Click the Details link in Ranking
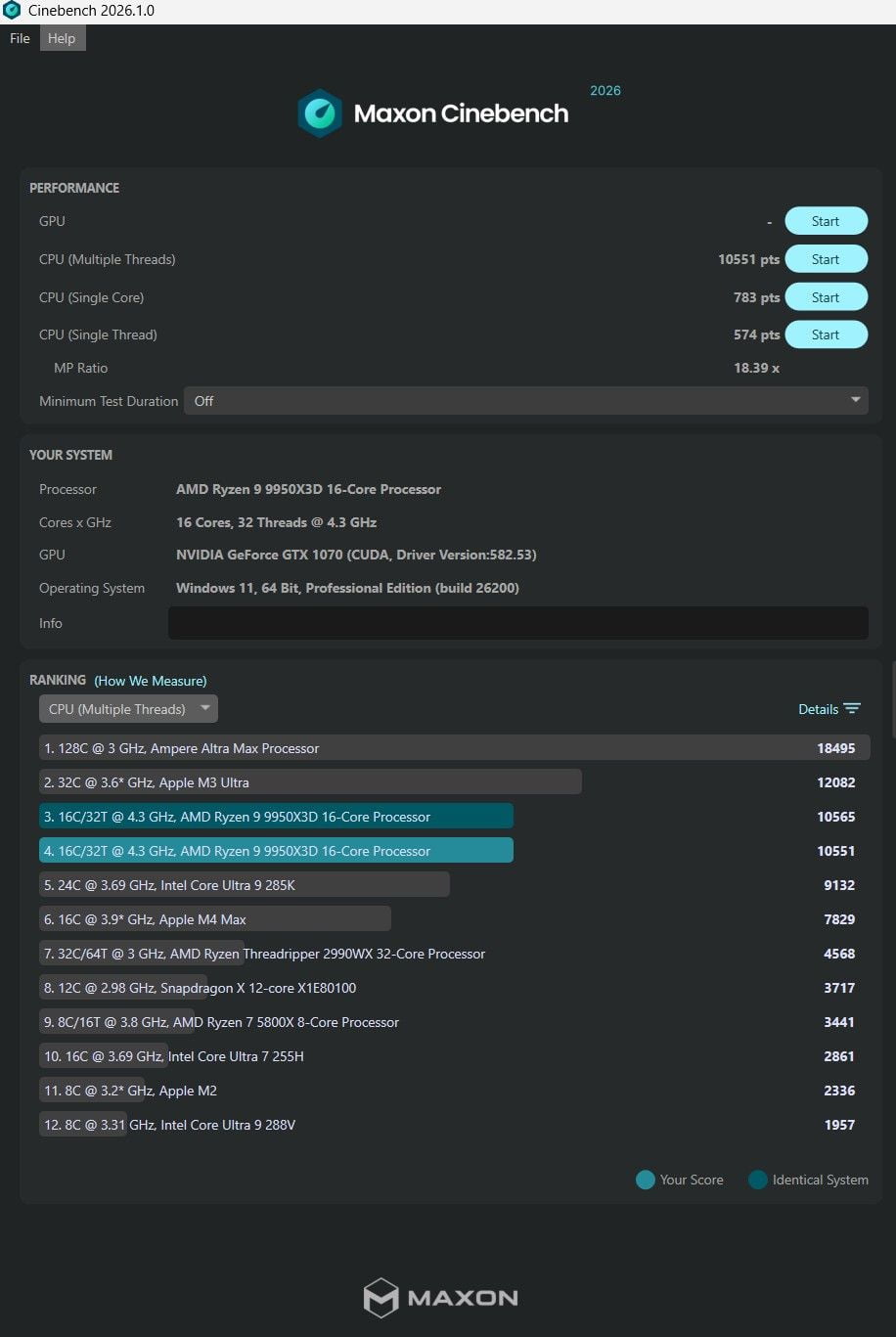 818,709
